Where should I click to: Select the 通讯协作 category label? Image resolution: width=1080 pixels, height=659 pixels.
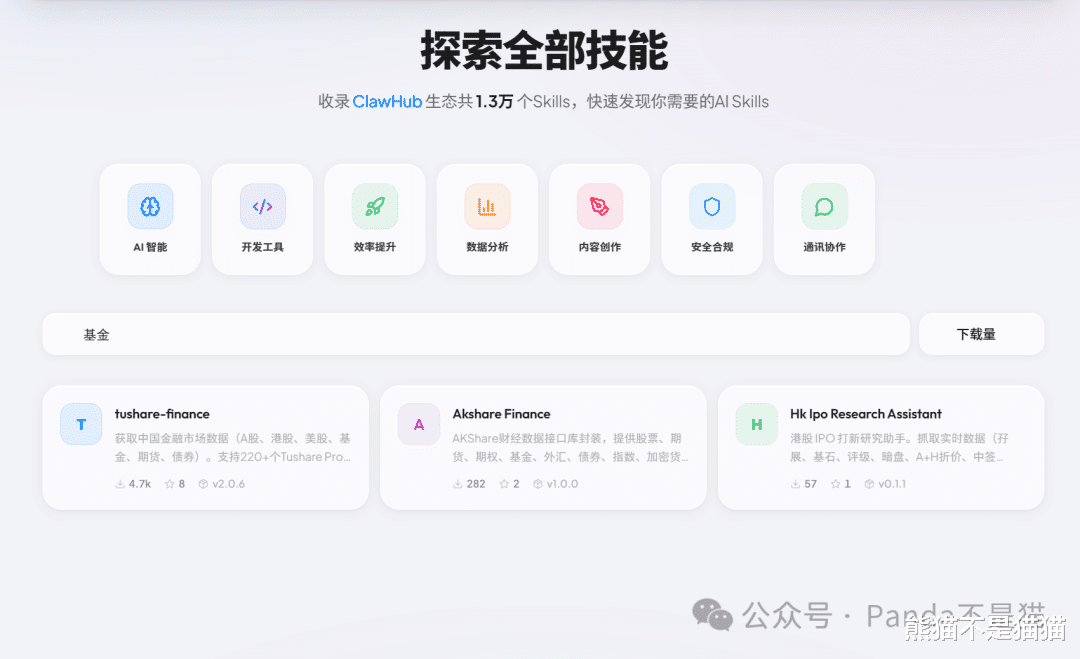coord(824,247)
